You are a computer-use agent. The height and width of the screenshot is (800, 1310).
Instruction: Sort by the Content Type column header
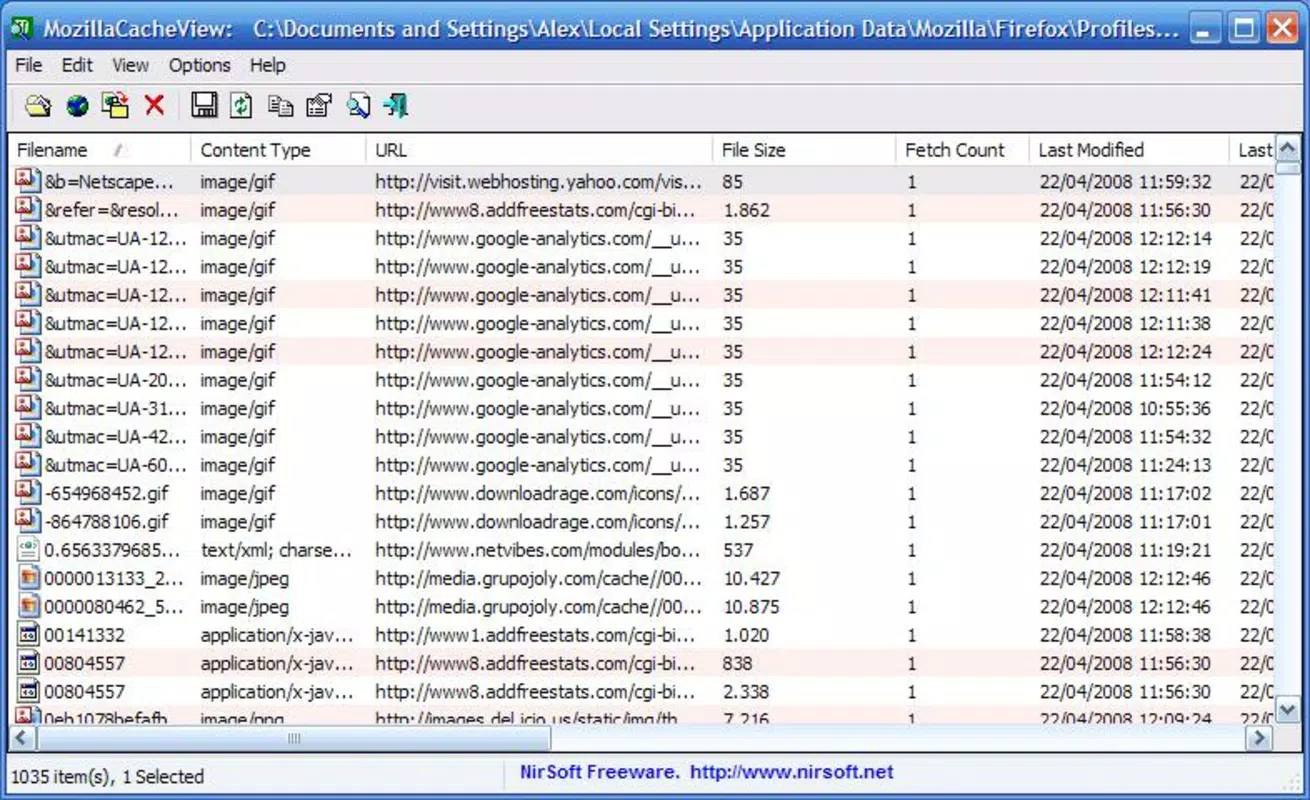[x=278, y=150]
